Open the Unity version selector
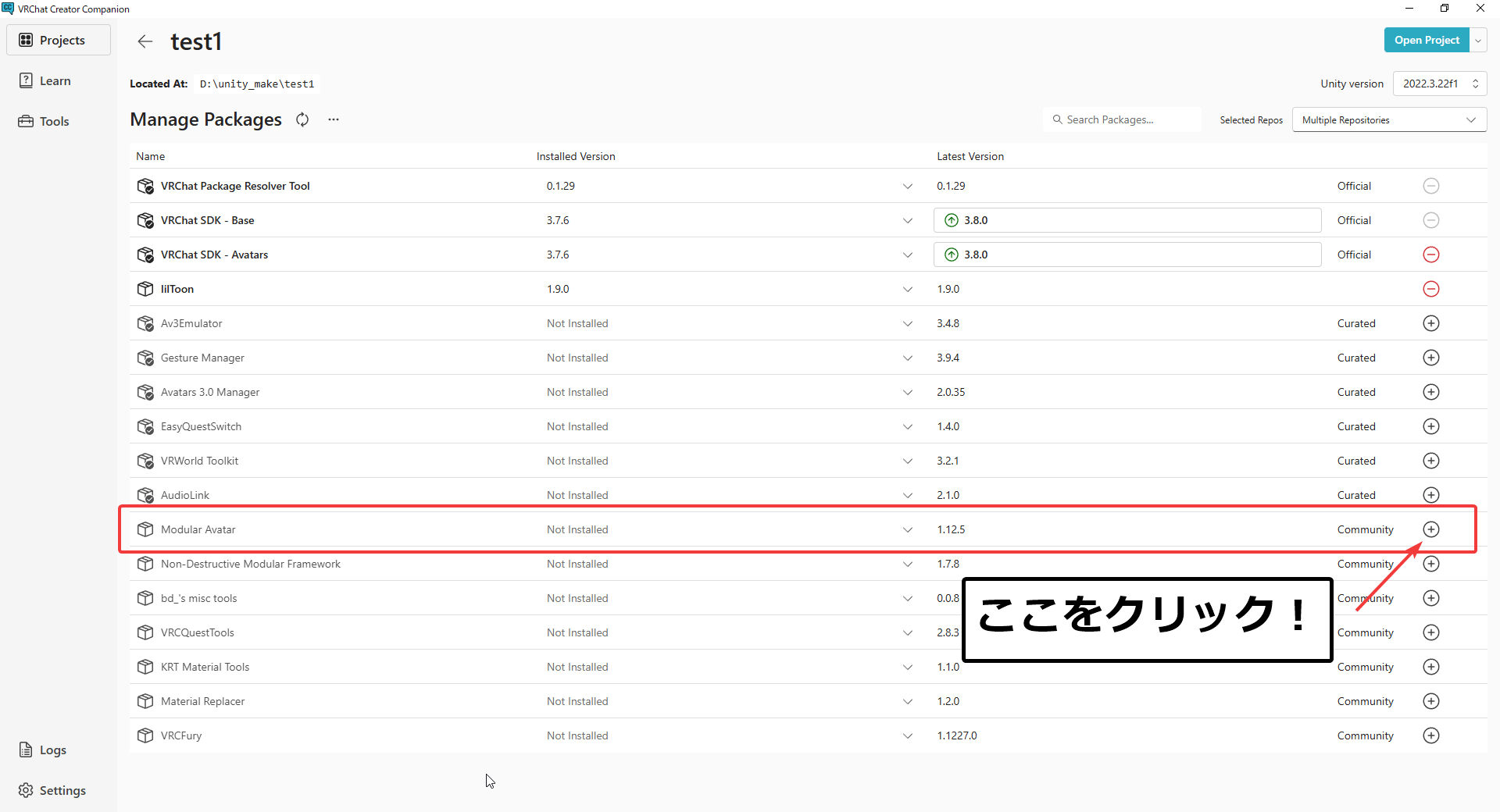The image size is (1500, 812). [1440, 84]
